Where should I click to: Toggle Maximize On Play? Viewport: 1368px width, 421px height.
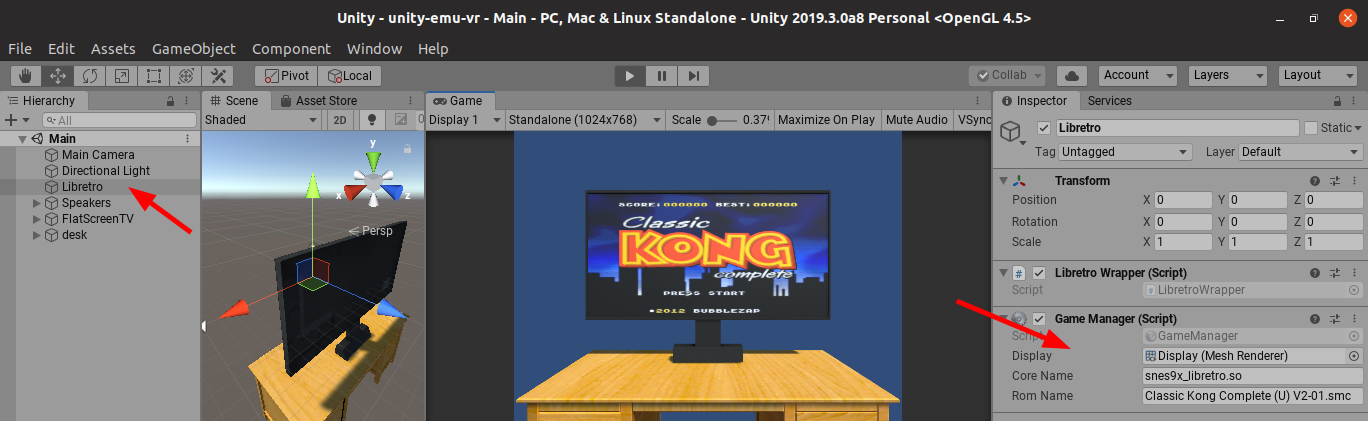click(826, 120)
